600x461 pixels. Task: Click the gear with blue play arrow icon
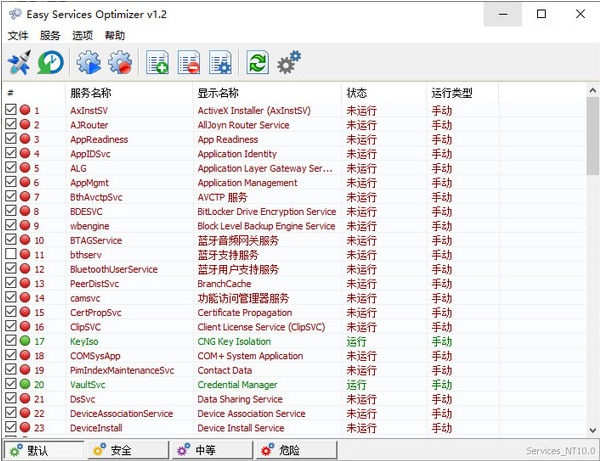pyautogui.click(x=88, y=63)
